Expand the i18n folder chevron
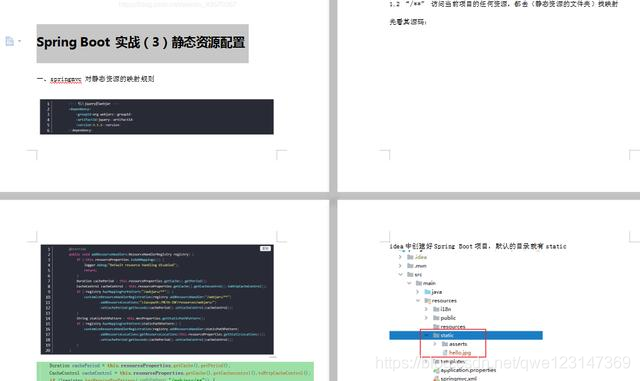 click(x=426, y=309)
